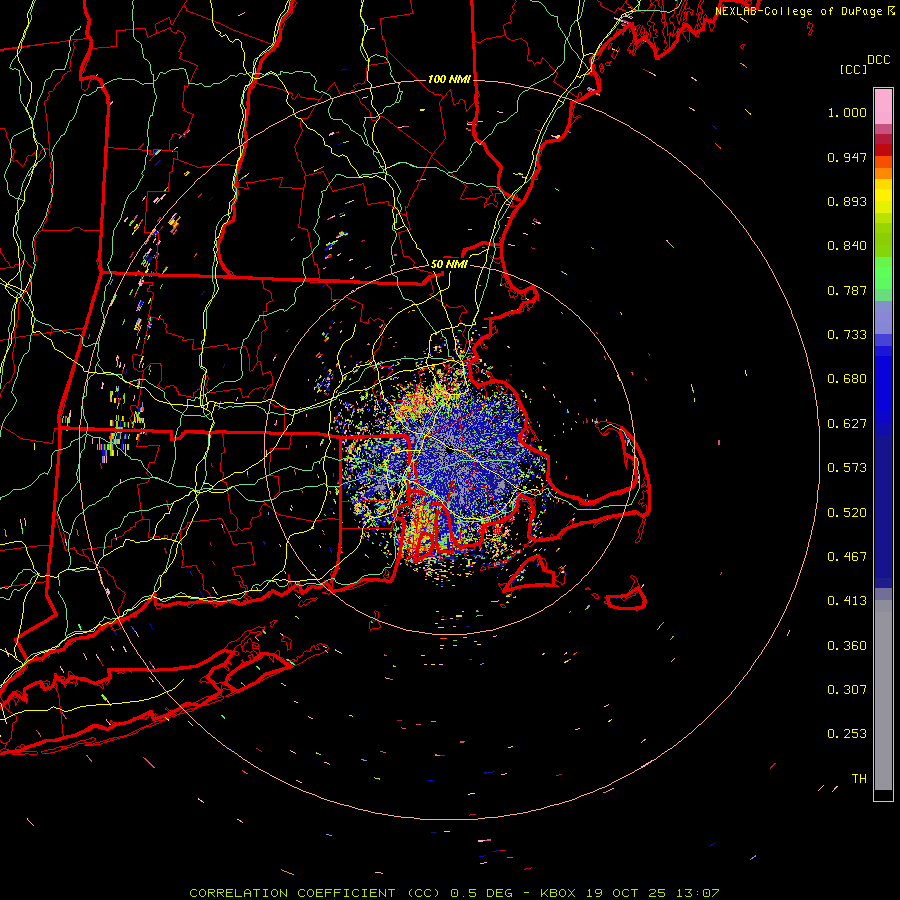Pick the pink swatch at top of color bar
Screen dimensions: 900x900
click(x=883, y=106)
